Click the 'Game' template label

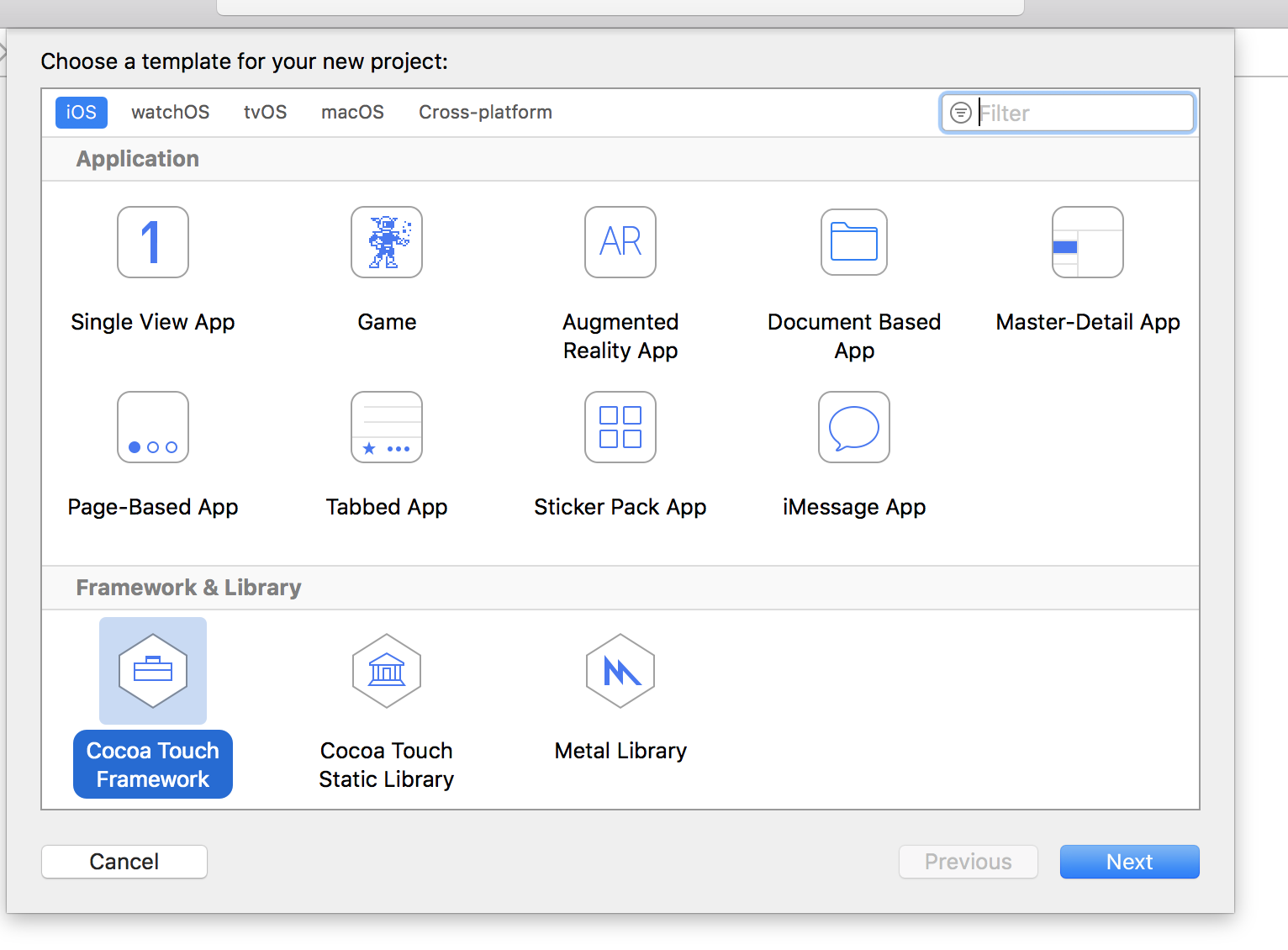[x=387, y=322]
